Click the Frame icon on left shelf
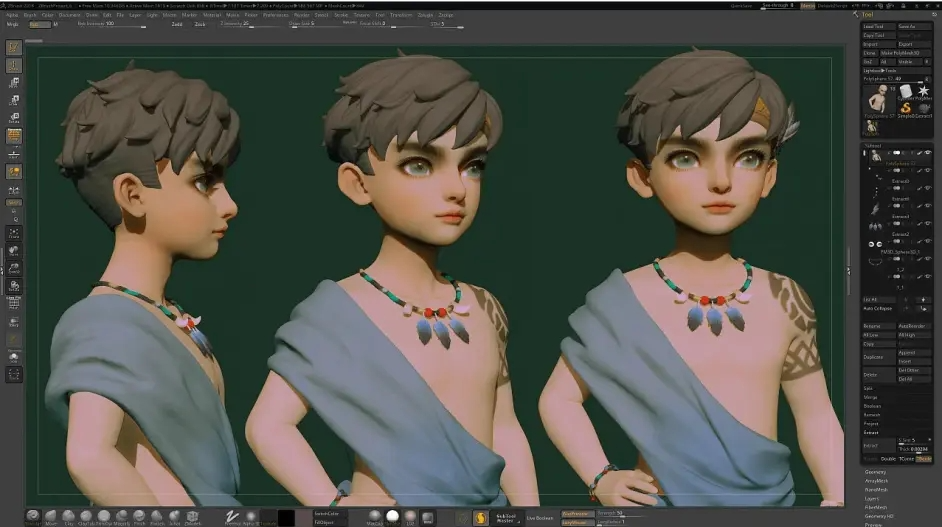The image size is (942, 527). [x=14, y=233]
